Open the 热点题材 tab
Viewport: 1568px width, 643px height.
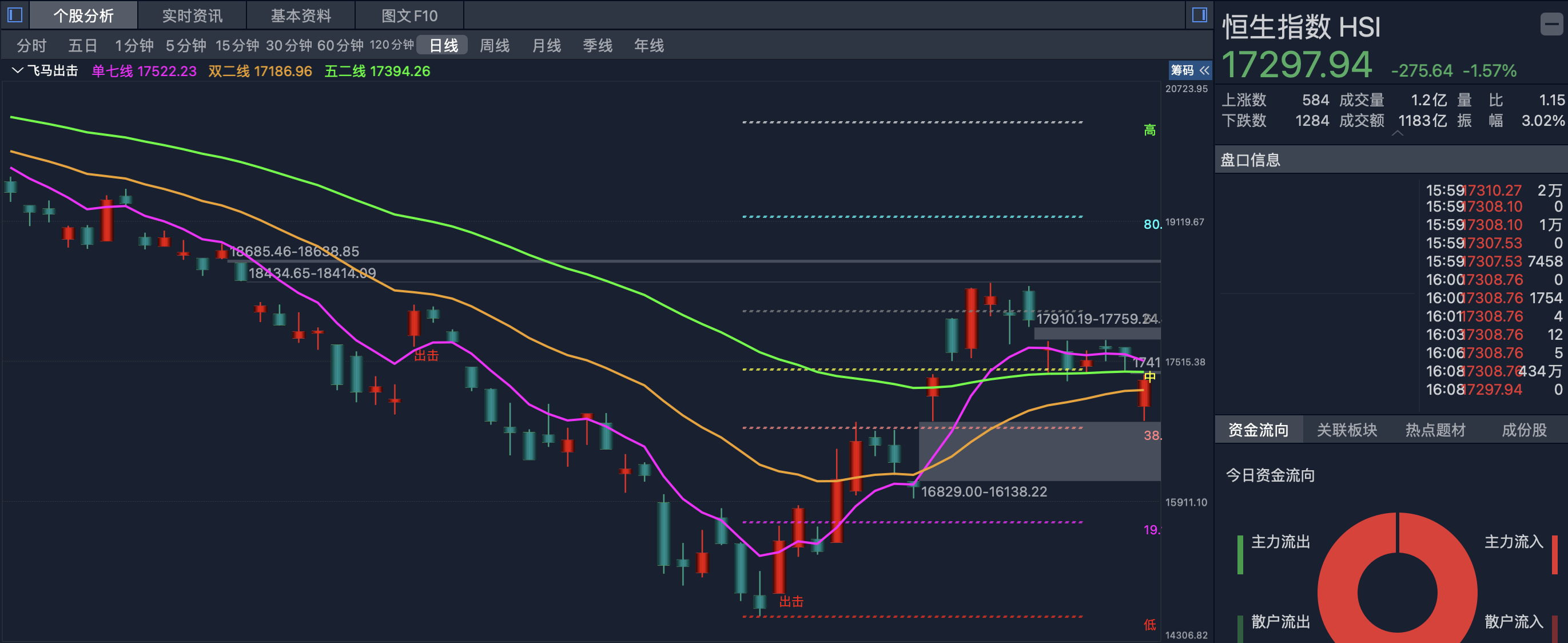(1434, 430)
